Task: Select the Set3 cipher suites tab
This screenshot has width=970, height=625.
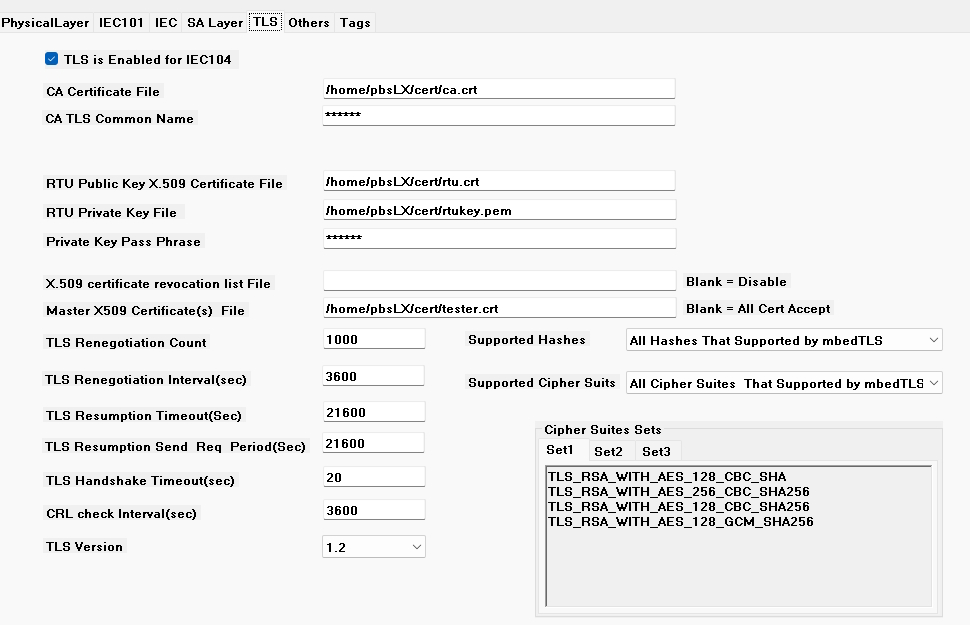Action: coord(657,451)
